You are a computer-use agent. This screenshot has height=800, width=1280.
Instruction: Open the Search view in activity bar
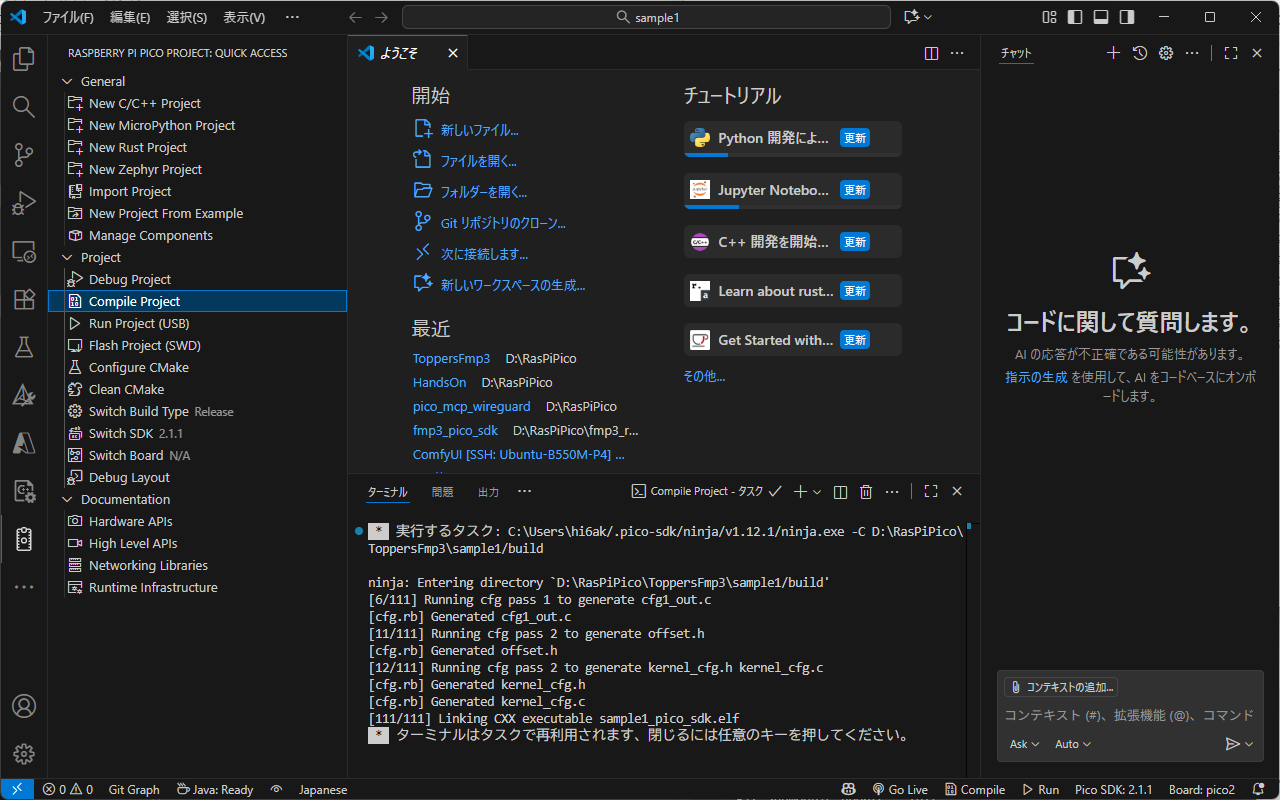coord(23,107)
